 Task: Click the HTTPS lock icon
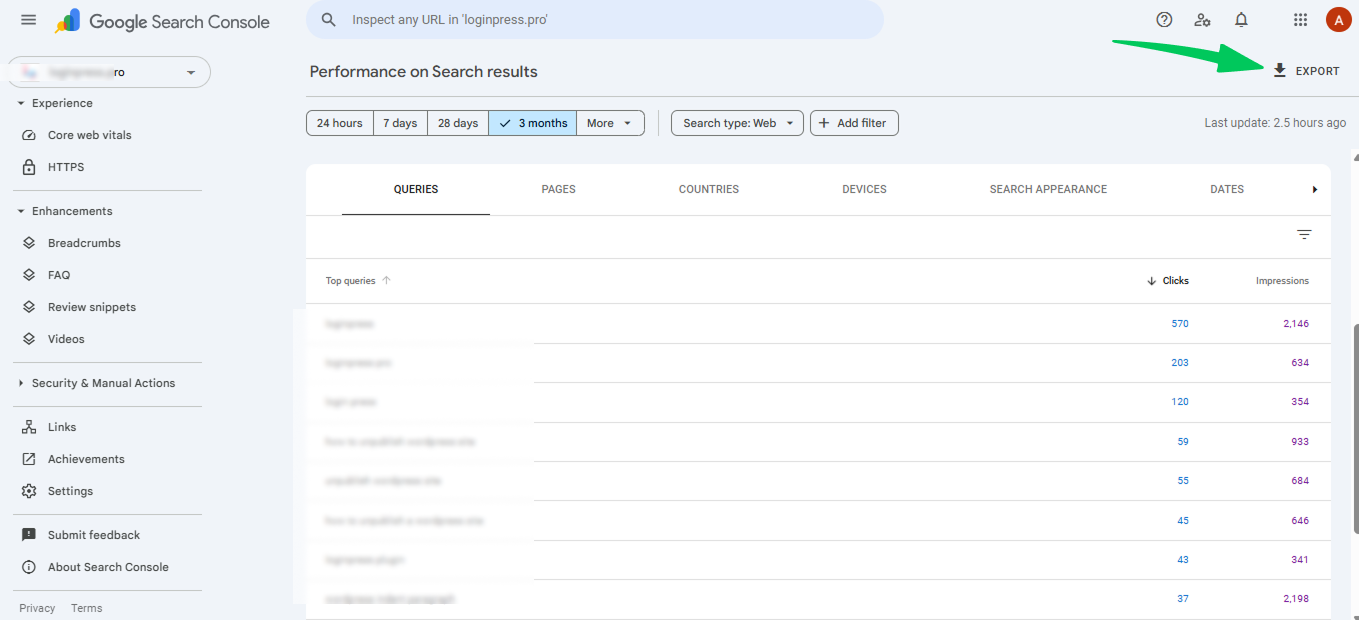pyautogui.click(x=29, y=167)
